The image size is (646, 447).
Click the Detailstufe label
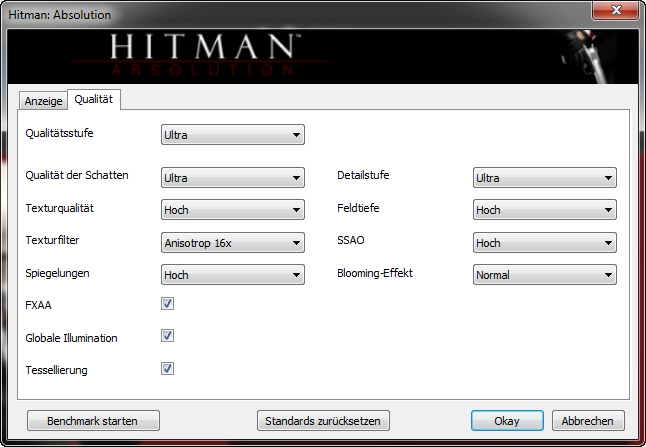(363, 175)
